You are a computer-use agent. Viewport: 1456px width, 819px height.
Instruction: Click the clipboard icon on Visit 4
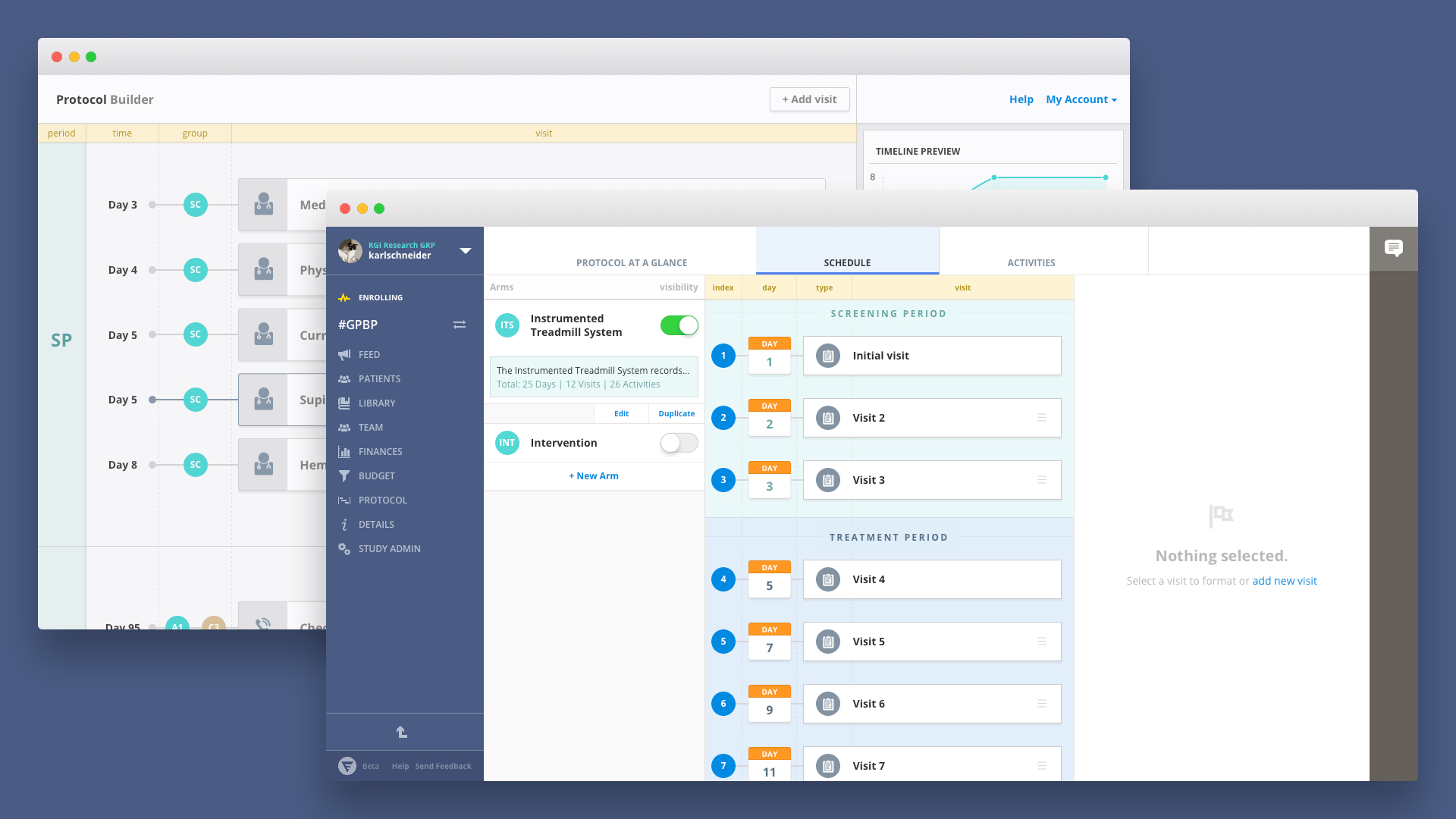point(828,579)
